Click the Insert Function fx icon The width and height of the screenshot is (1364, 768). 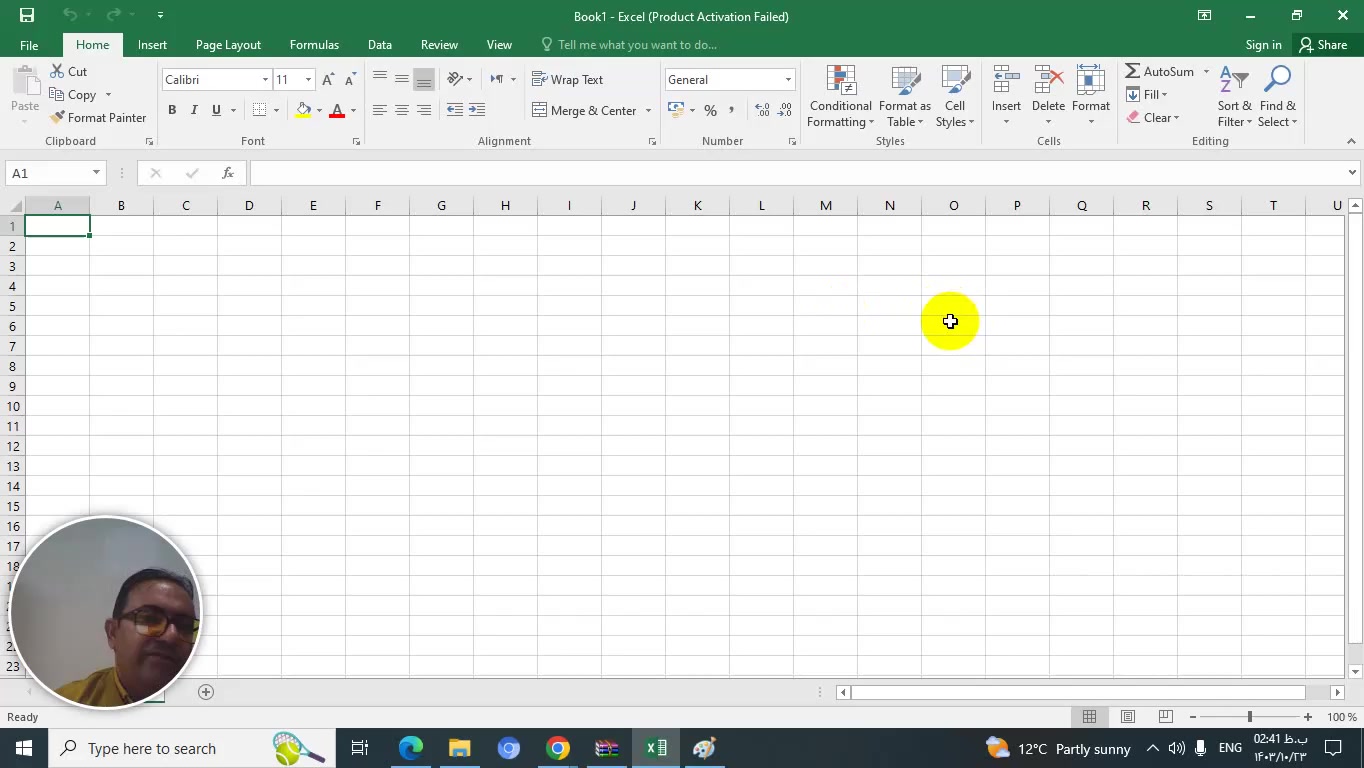[228, 173]
